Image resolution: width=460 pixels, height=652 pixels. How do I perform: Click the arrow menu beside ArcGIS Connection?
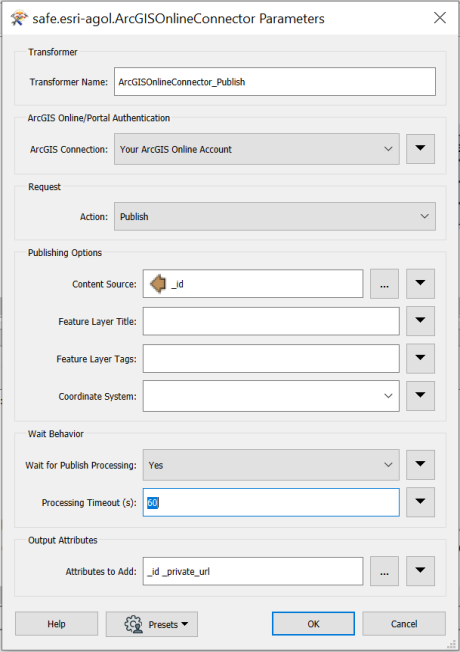(x=420, y=149)
